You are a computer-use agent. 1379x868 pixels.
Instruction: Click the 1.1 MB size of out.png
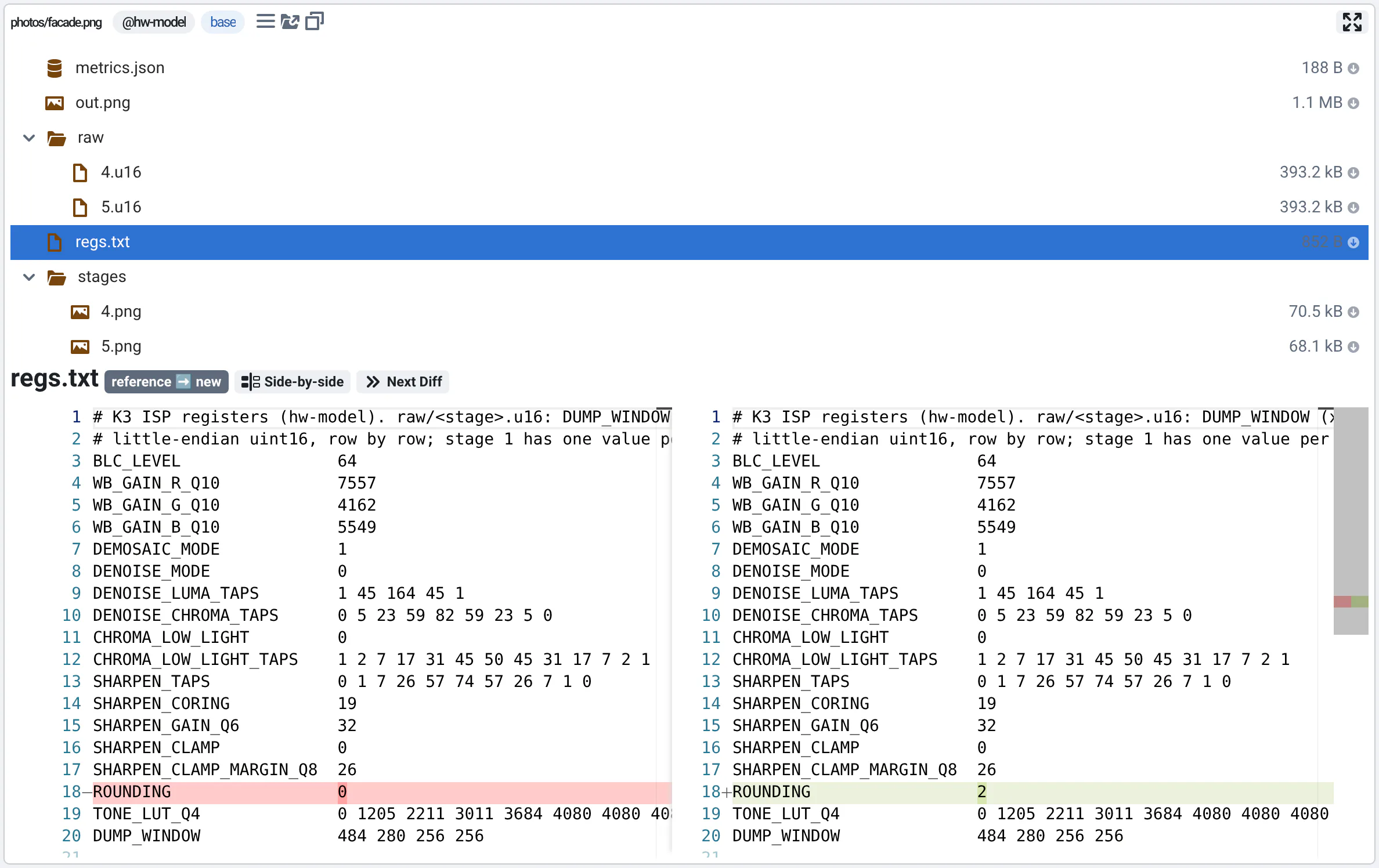(x=1317, y=103)
